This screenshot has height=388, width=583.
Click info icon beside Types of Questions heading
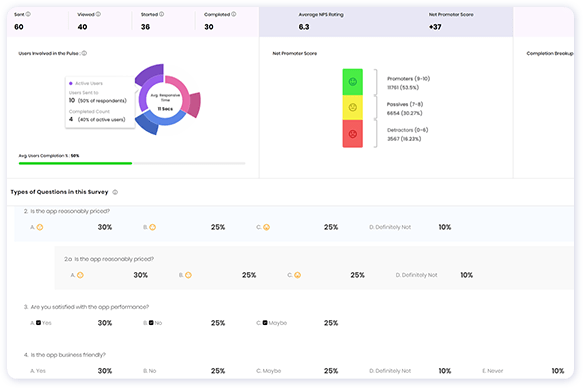click(115, 192)
